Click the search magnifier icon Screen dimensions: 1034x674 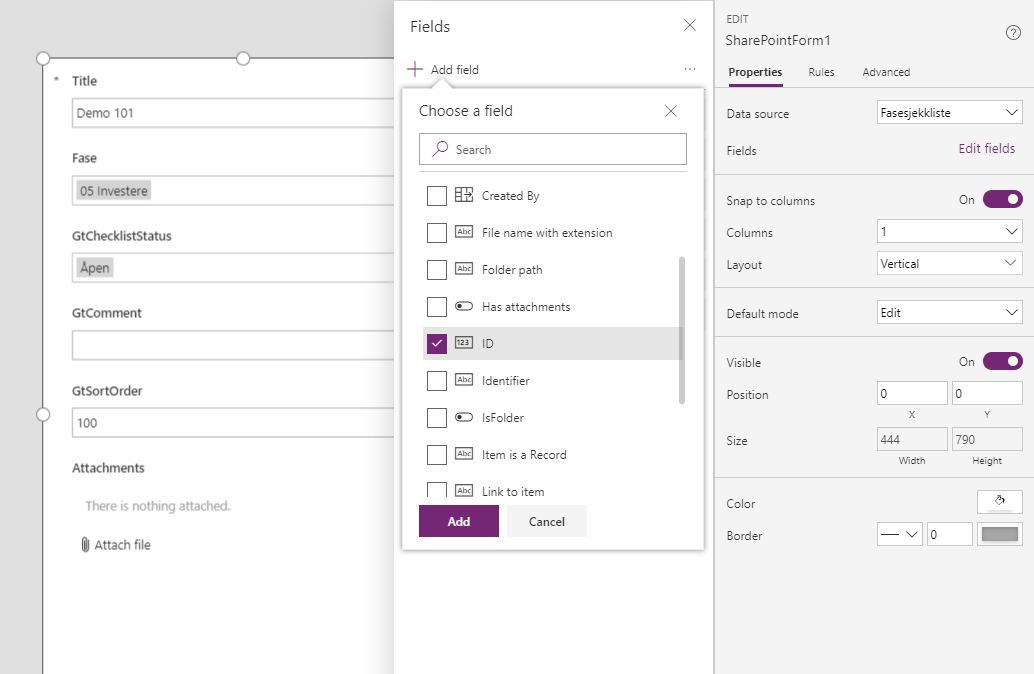440,149
